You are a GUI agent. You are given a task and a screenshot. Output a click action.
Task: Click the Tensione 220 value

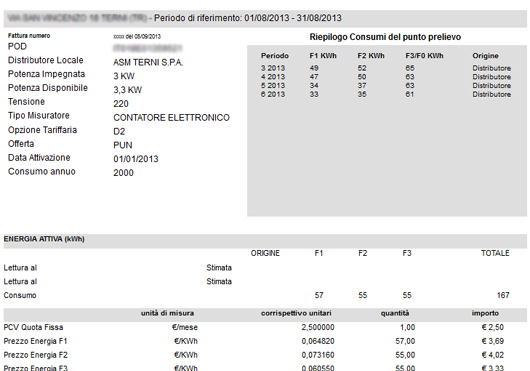[x=121, y=104]
